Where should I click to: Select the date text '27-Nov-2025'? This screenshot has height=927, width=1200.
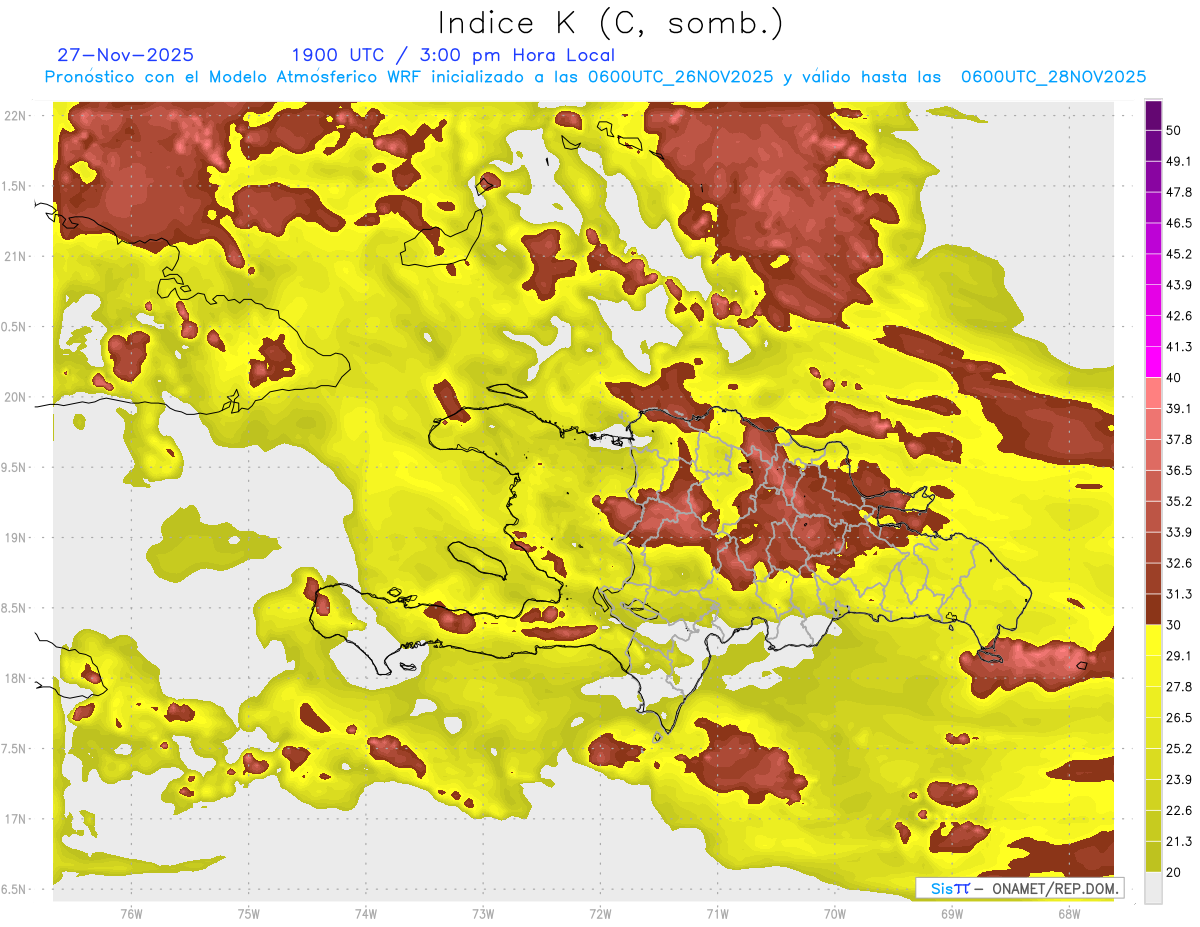126,55
